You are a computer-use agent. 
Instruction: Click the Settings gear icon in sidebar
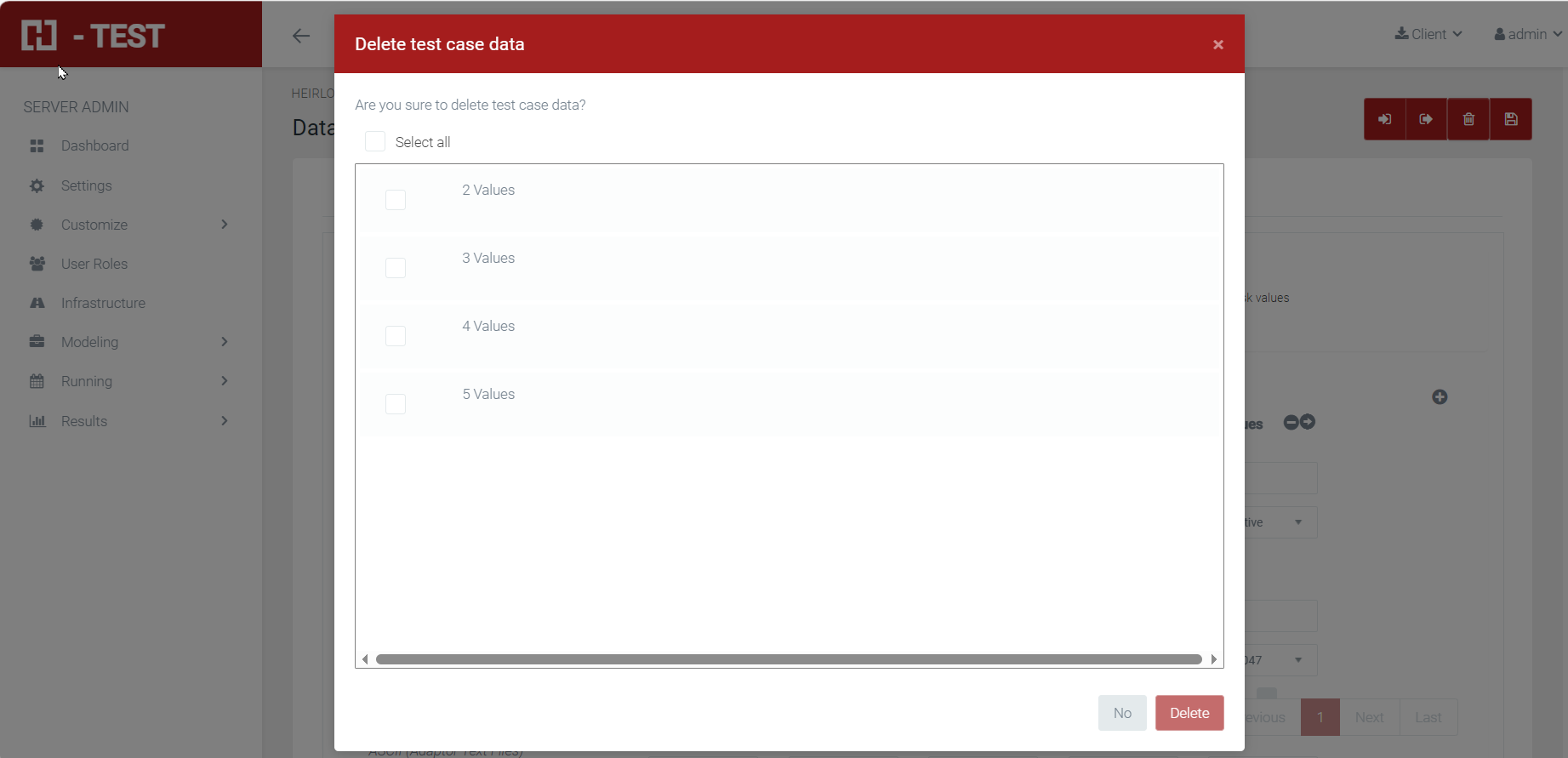tap(37, 185)
